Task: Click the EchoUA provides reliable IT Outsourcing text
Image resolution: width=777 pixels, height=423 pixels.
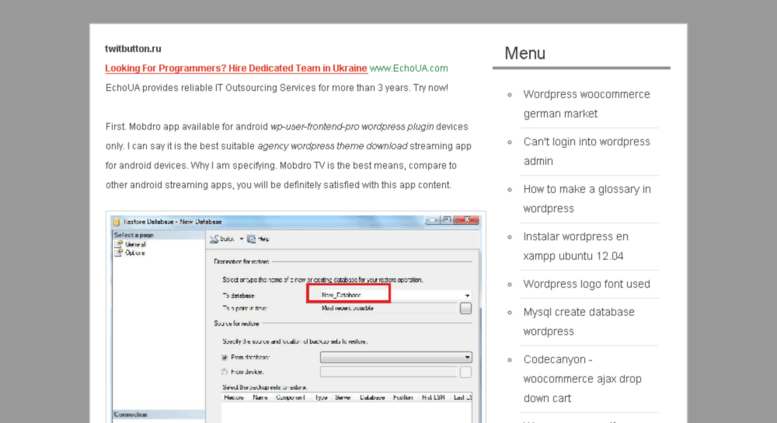Action: tap(277, 88)
